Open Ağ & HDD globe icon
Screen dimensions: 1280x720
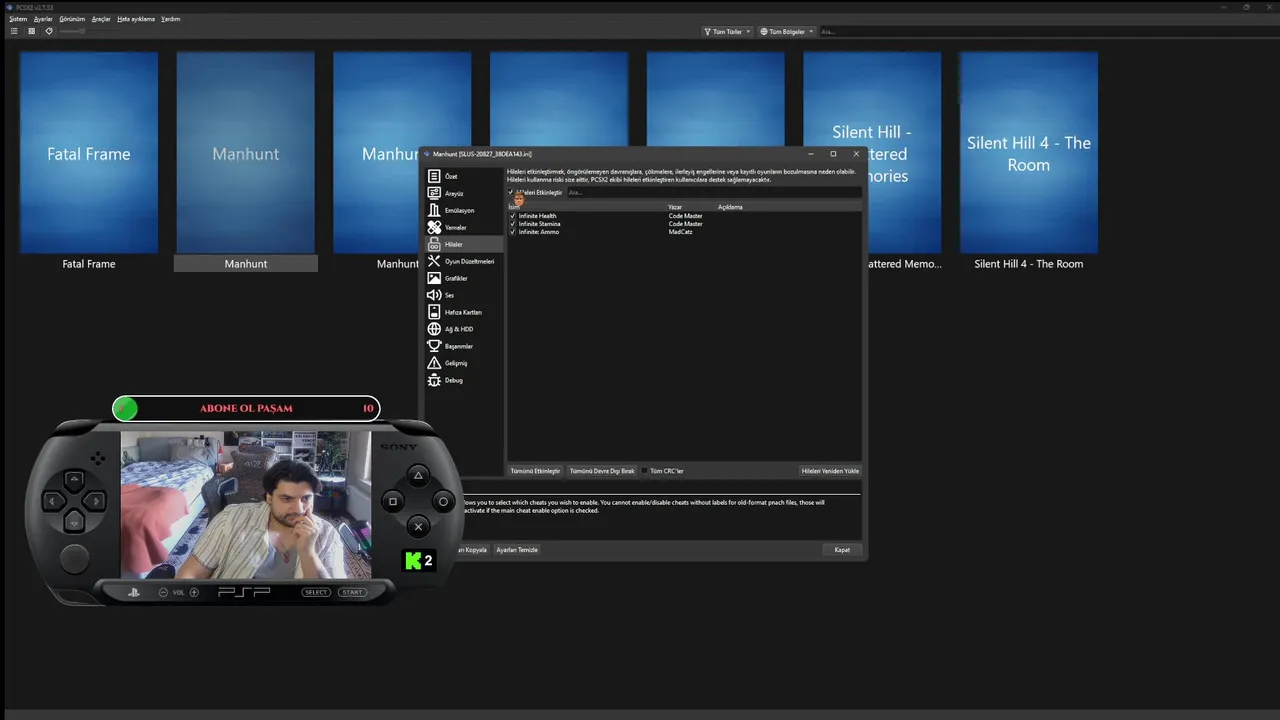(x=434, y=329)
